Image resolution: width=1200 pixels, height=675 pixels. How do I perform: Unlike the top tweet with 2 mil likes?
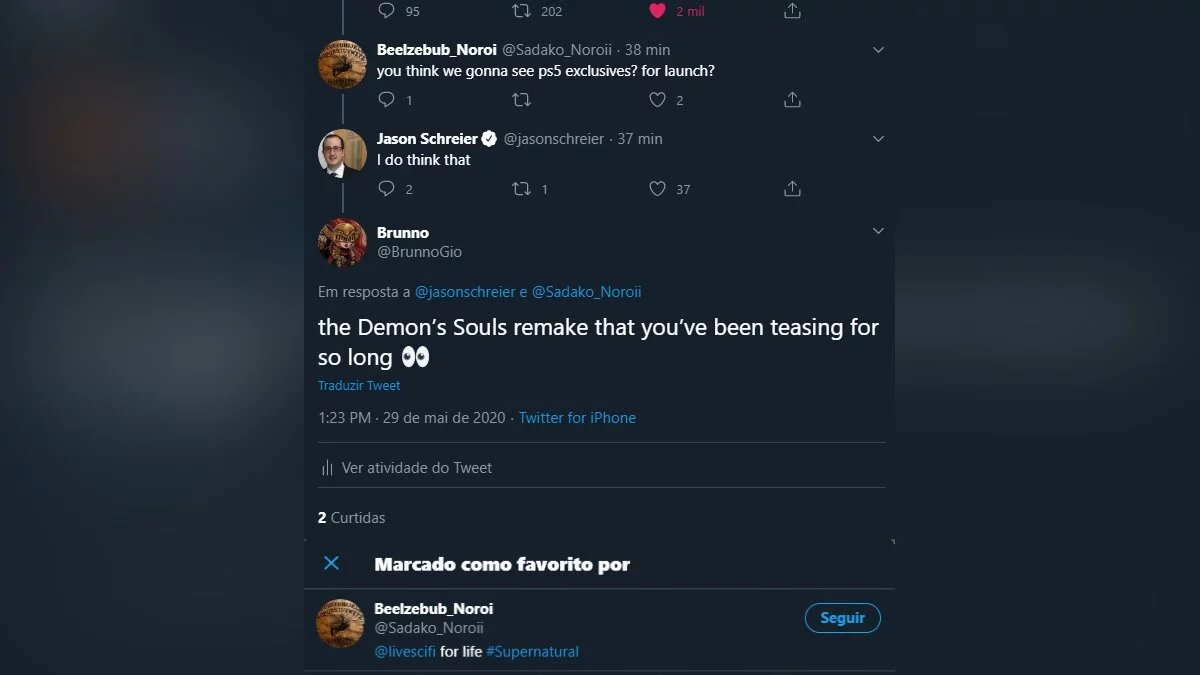pos(657,11)
